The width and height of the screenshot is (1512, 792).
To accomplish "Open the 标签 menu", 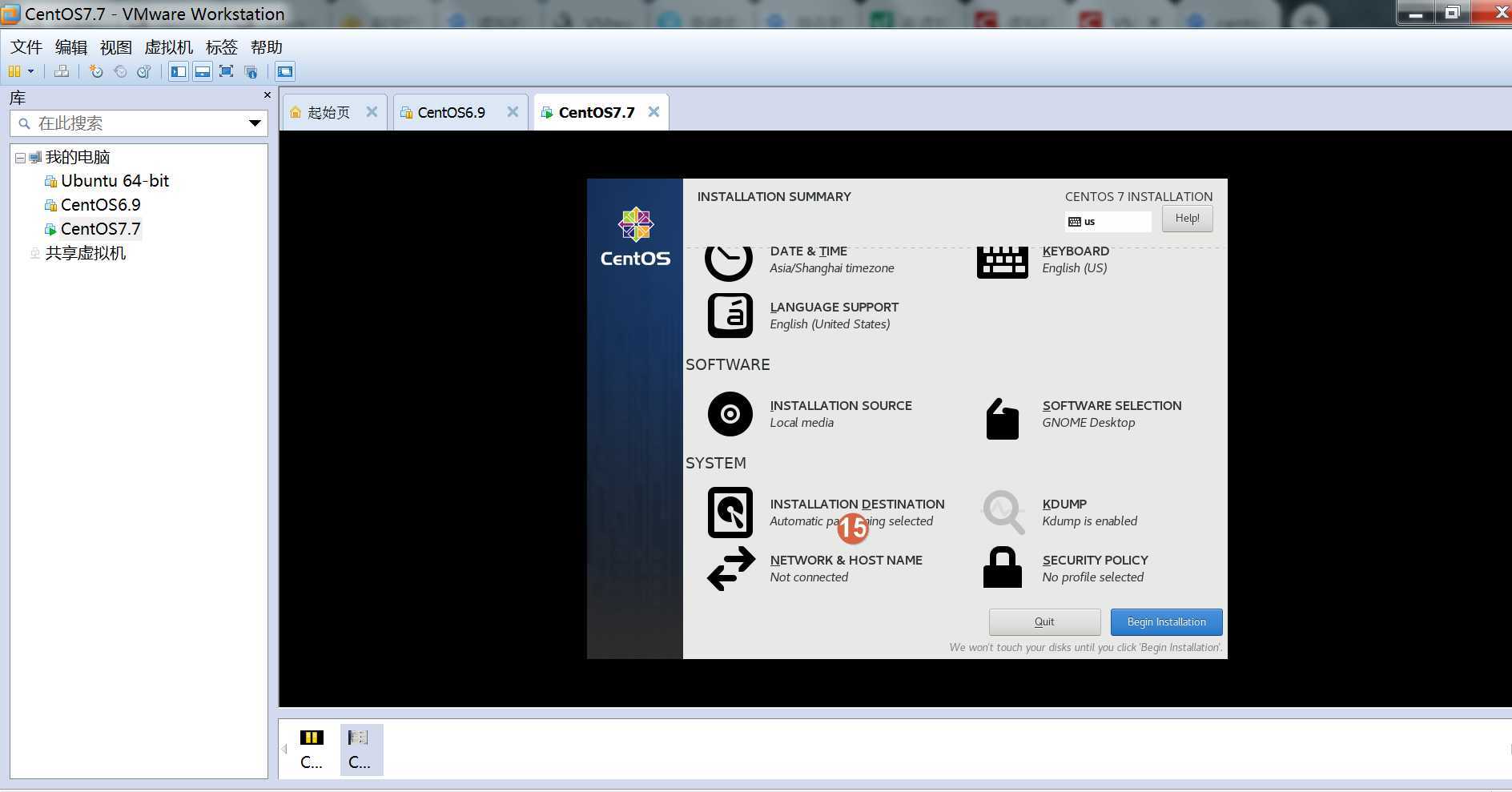I will tap(222, 47).
